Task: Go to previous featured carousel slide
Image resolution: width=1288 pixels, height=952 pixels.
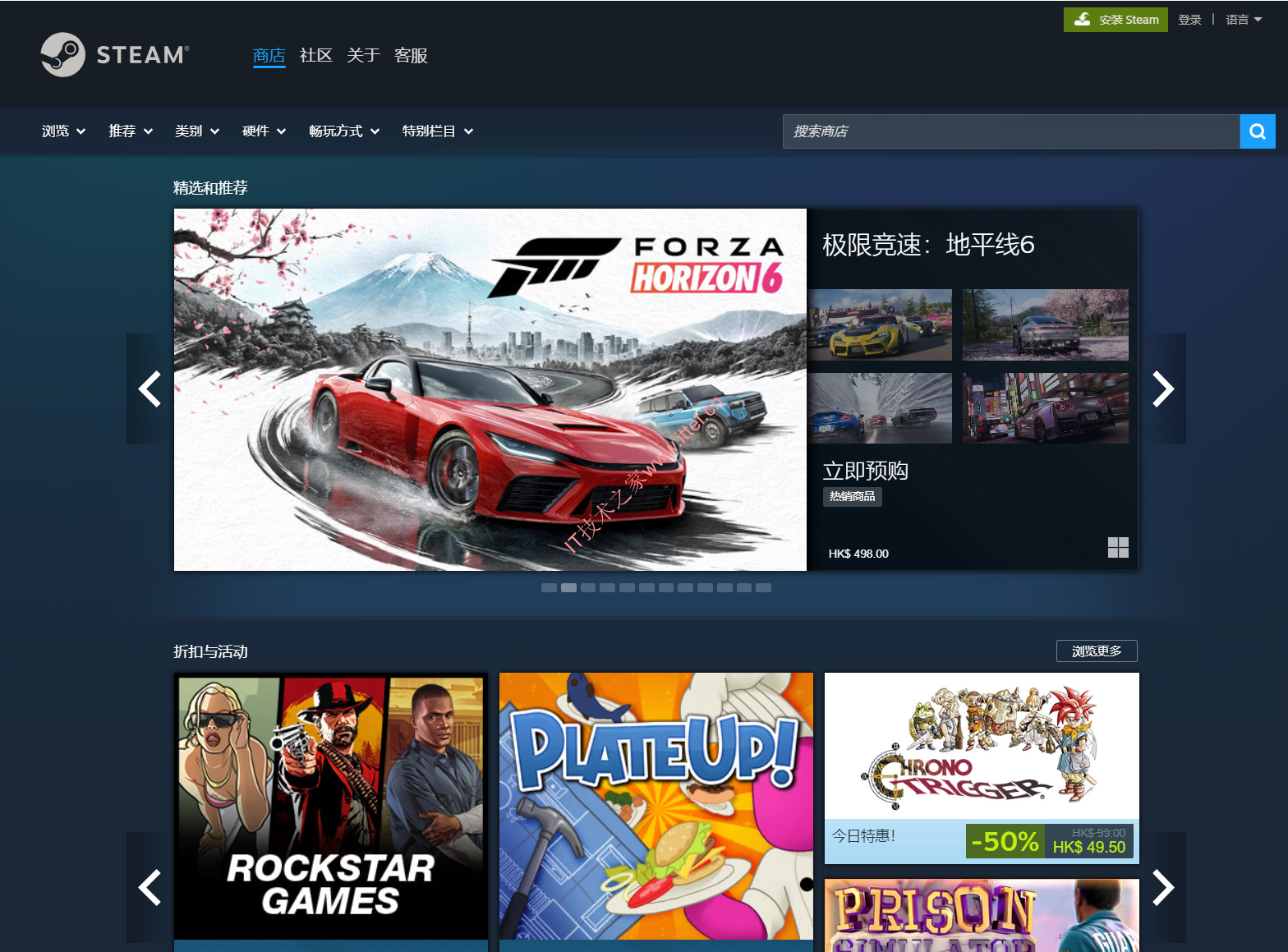Action: coord(149,389)
